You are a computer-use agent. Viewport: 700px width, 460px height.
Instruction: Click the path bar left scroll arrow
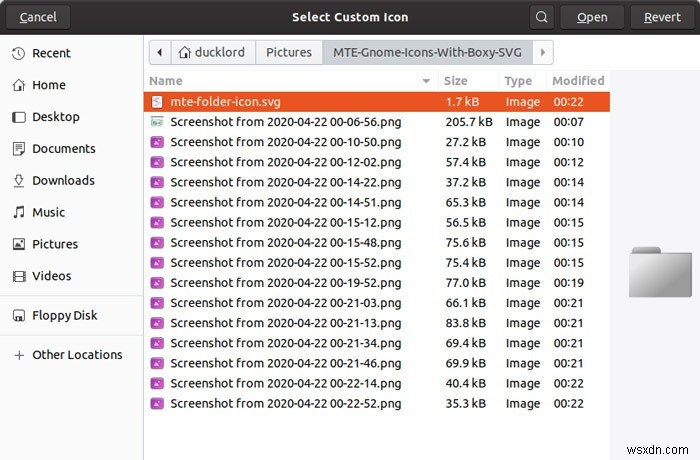[160, 53]
